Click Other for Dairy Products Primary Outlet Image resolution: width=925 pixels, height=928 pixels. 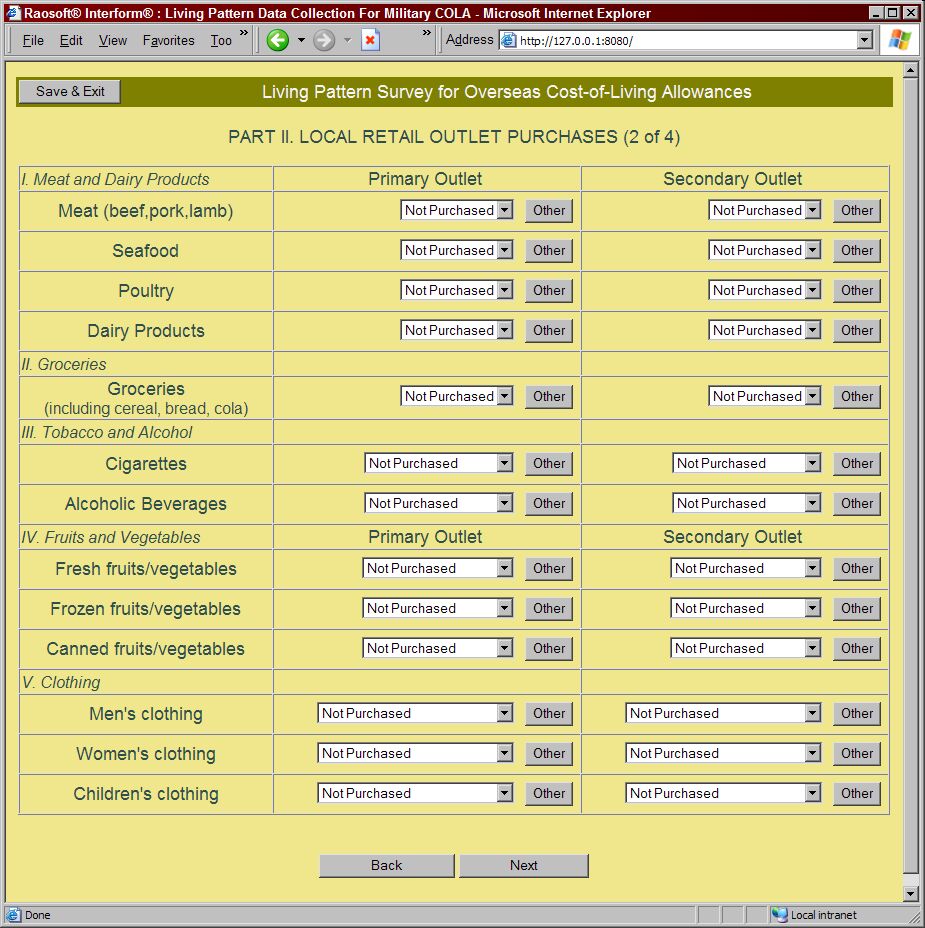(549, 330)
